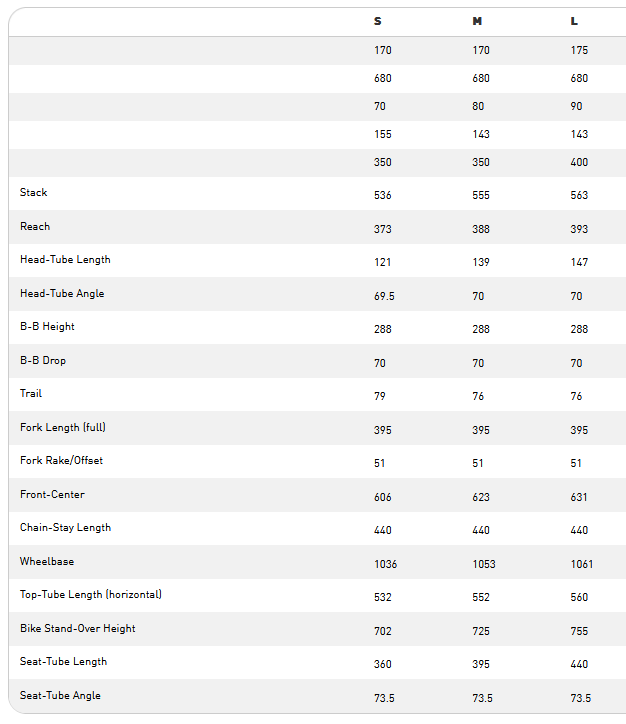Click the Fork Length (full) label

[63, 428]
